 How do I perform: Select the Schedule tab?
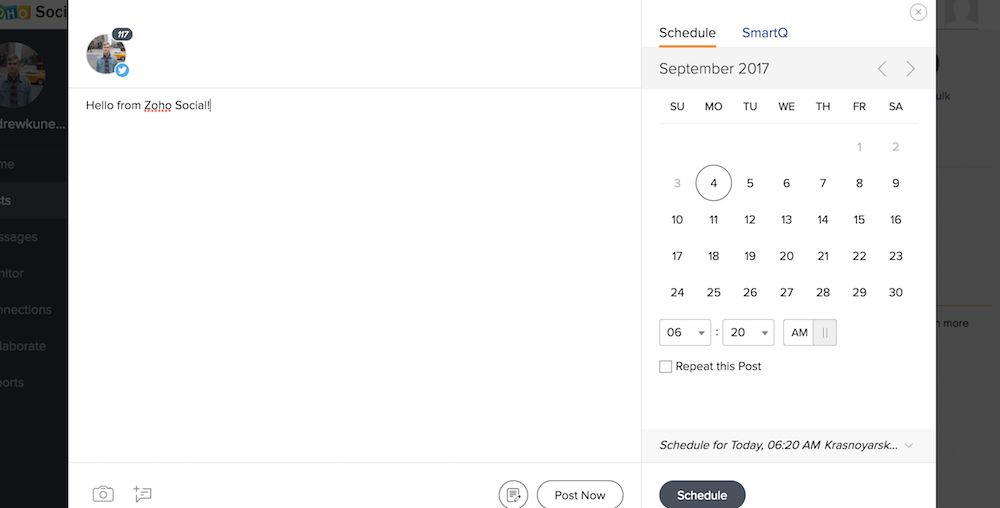[x=687, y=33]
